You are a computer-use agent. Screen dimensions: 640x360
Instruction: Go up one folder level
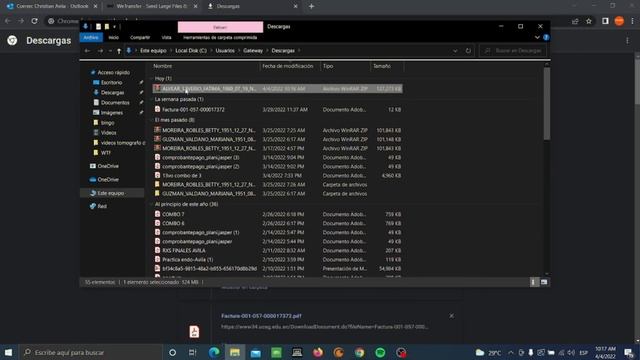coord(119,51)
